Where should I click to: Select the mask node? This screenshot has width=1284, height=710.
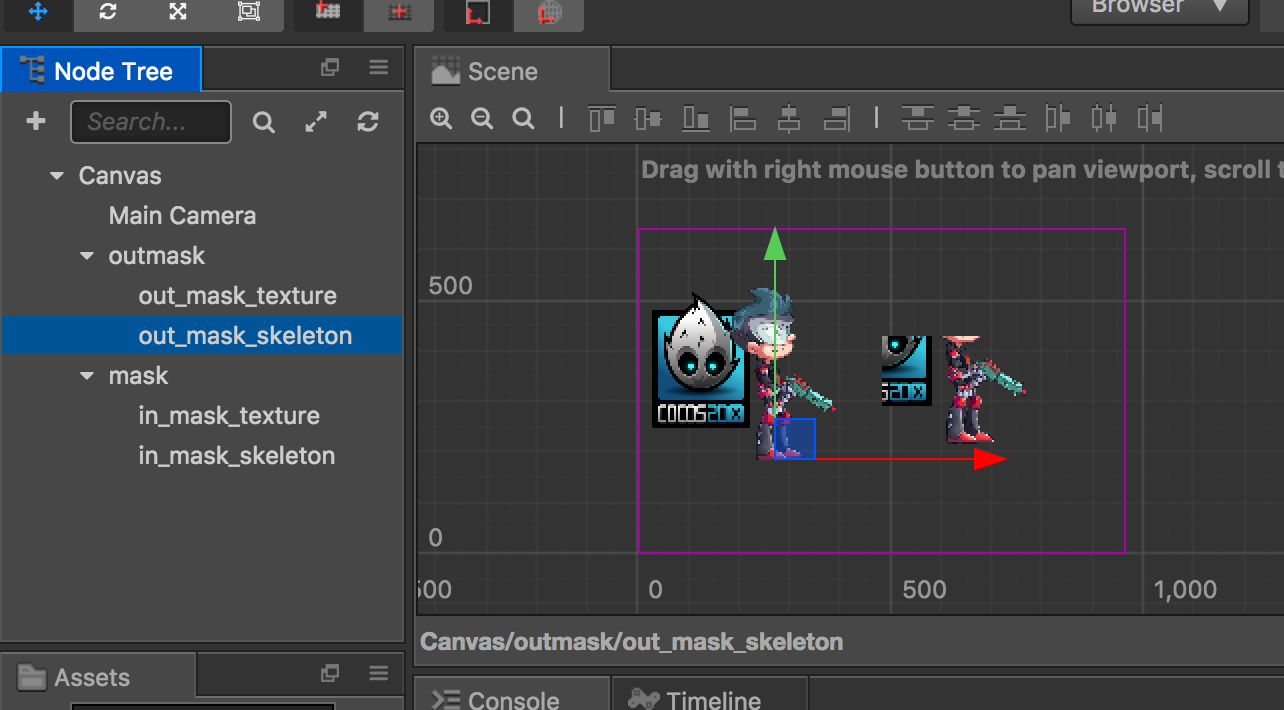tap(139, 376)
